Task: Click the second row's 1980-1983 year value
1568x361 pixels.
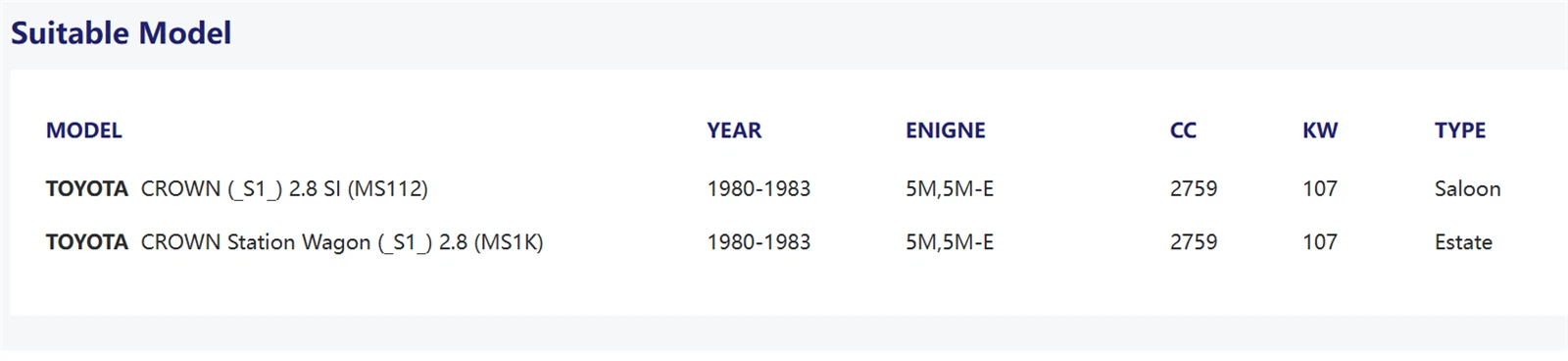Action: pos(759,242)
